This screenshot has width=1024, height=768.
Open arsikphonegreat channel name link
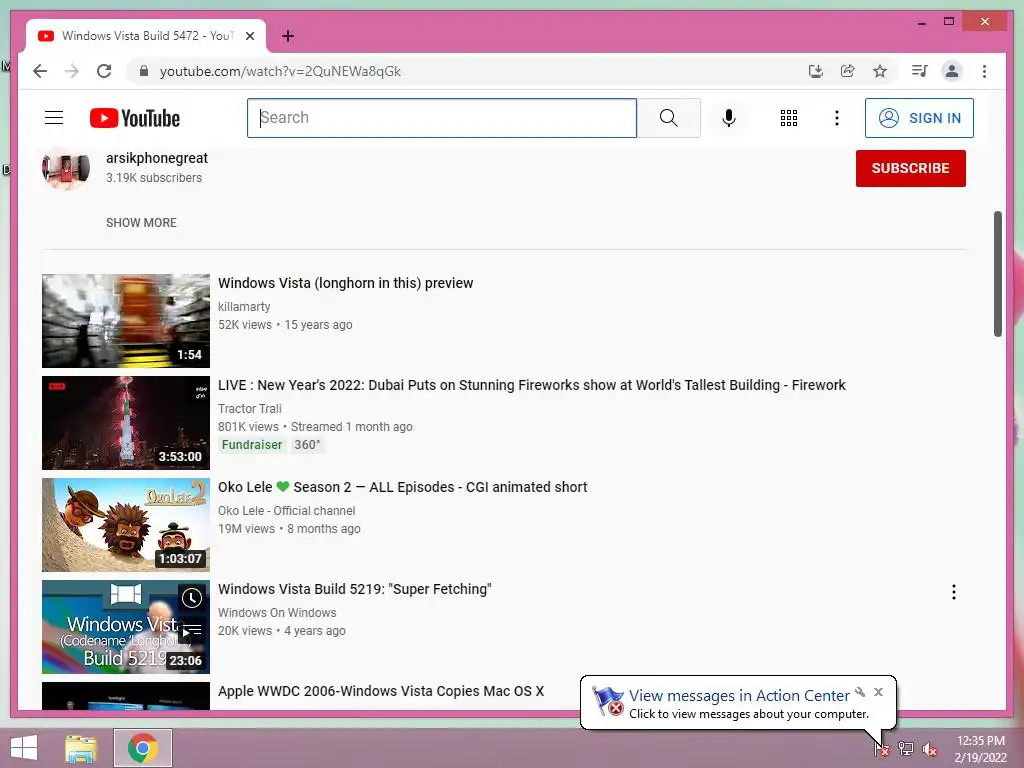point(157,158)
